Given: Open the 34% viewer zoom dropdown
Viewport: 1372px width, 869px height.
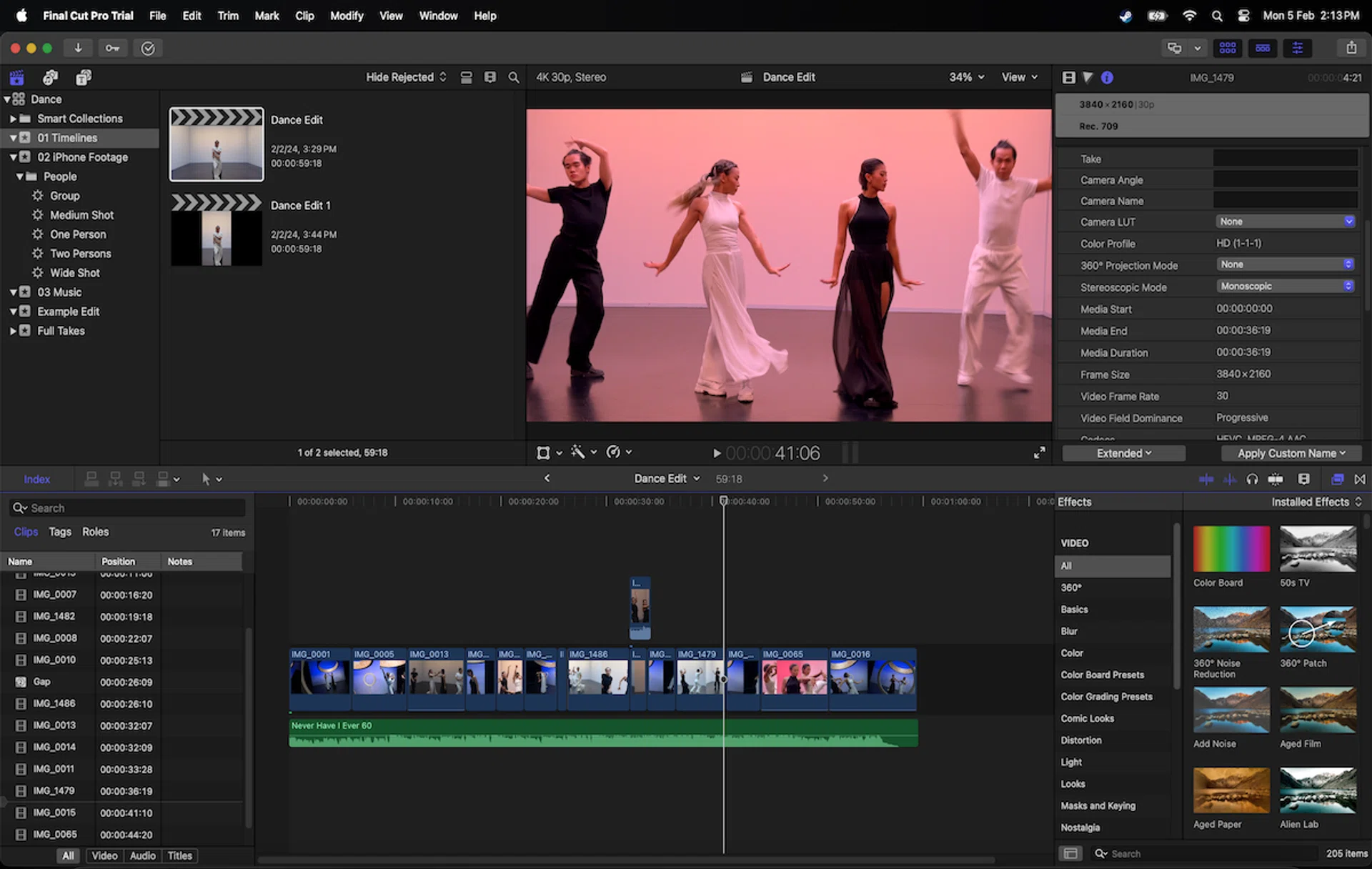Looking at the screenshot, I should click(x=966, y=77).
